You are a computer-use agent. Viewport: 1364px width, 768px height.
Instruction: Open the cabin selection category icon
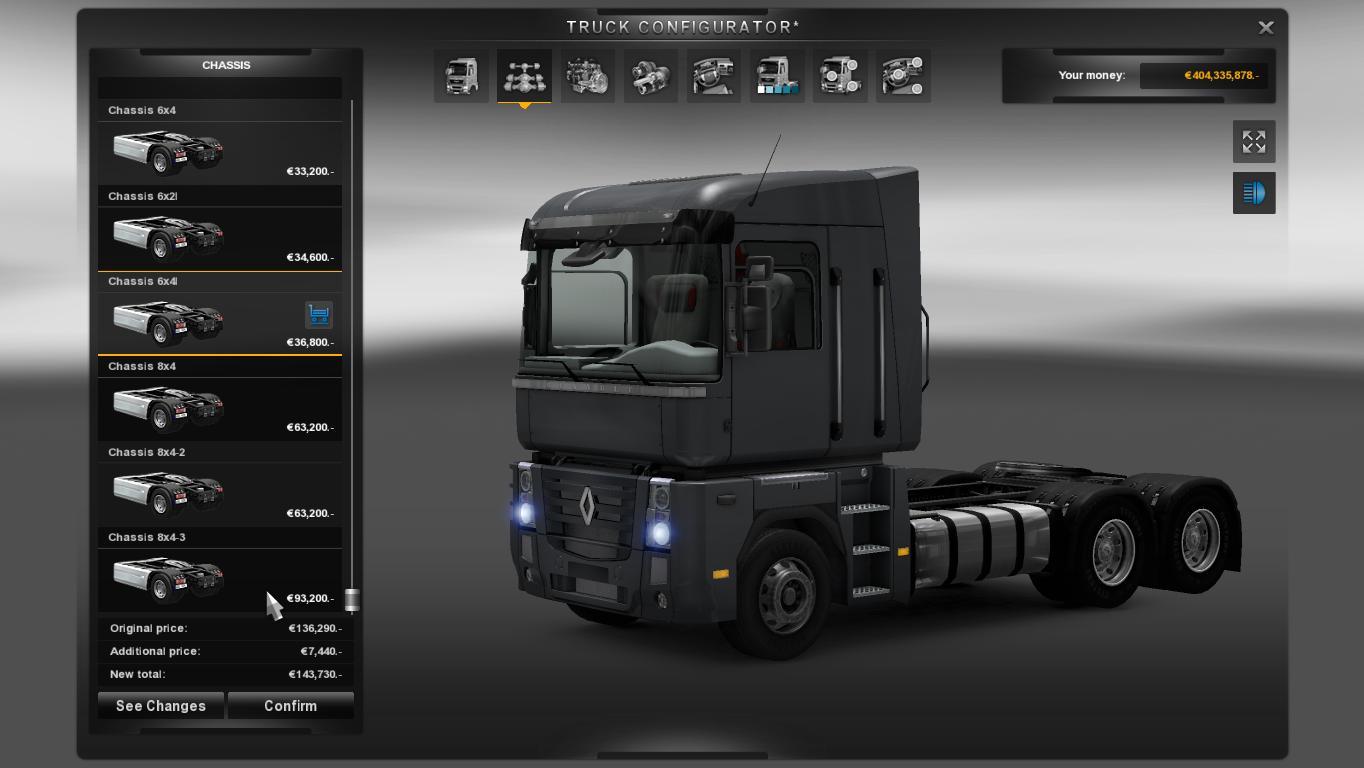[461, 76]
